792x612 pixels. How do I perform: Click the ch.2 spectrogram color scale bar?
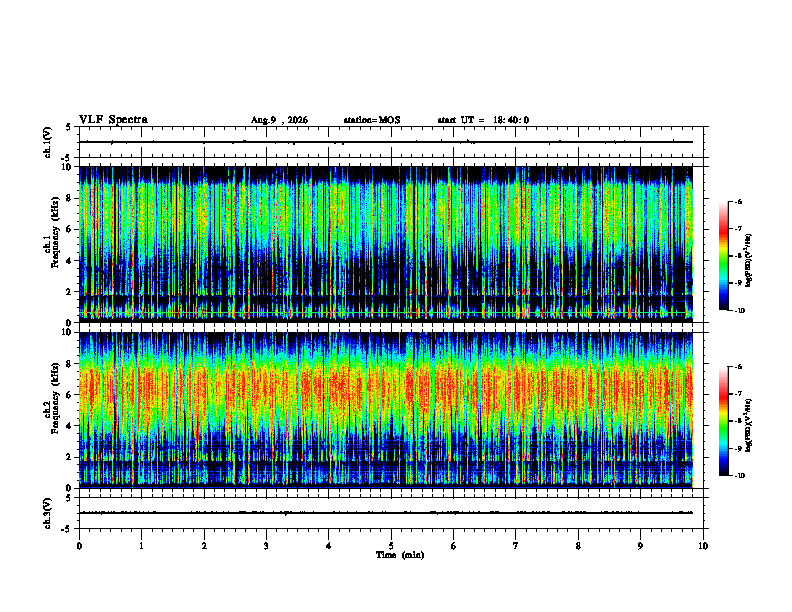coord(723,421)
